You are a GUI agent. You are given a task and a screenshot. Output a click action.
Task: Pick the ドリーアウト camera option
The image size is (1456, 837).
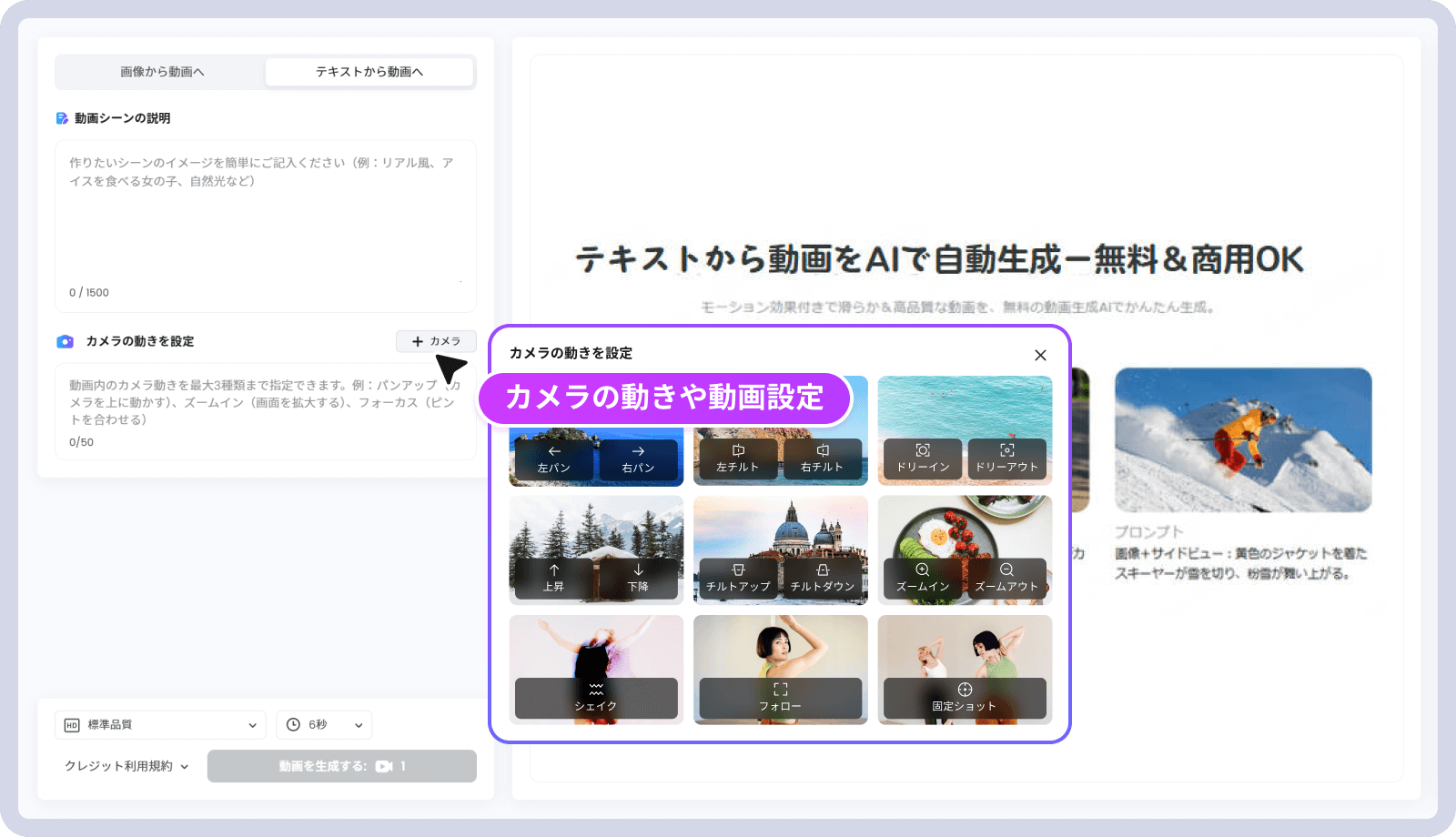click(1006, 459)
